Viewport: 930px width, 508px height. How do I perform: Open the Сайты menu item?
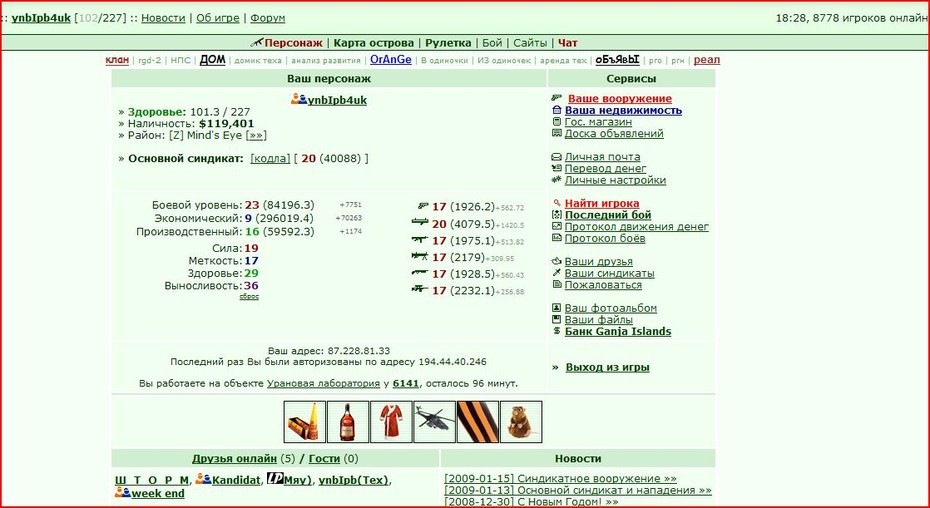click(x=530, y=43)
